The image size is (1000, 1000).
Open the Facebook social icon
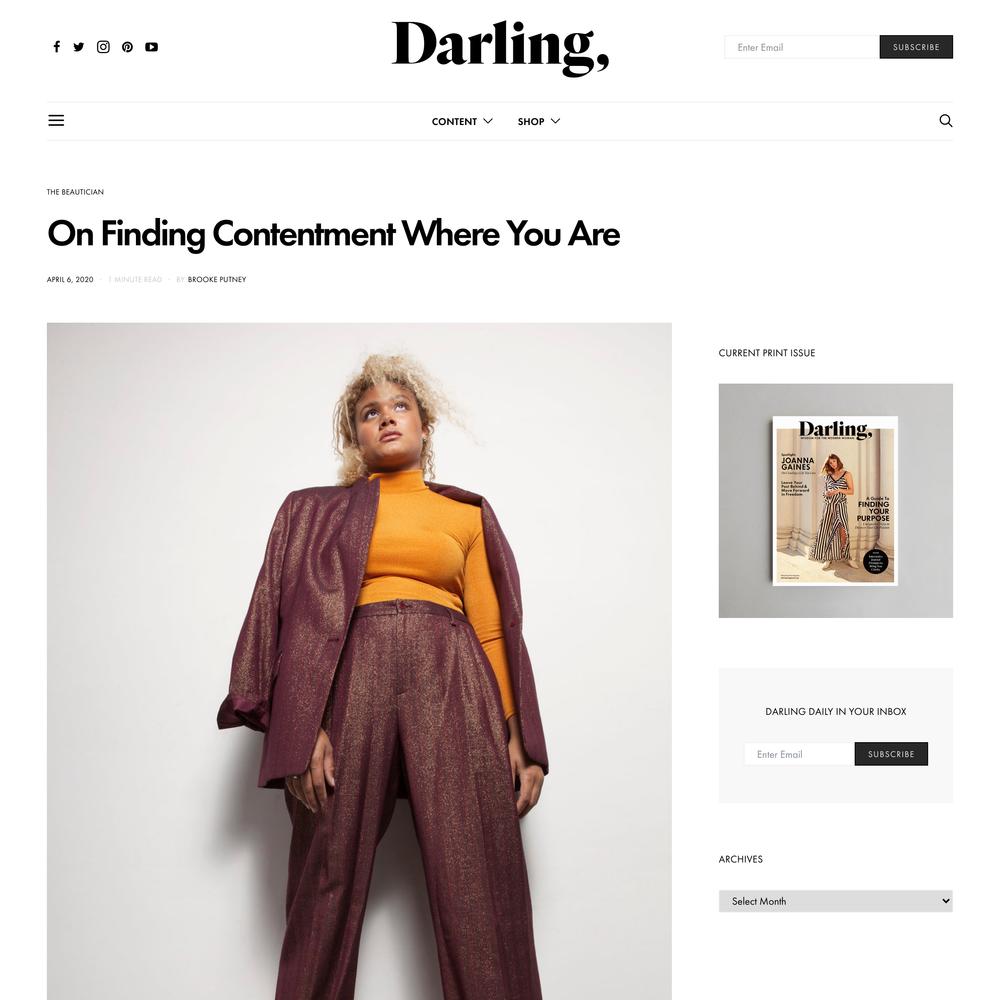pos(57,47)
